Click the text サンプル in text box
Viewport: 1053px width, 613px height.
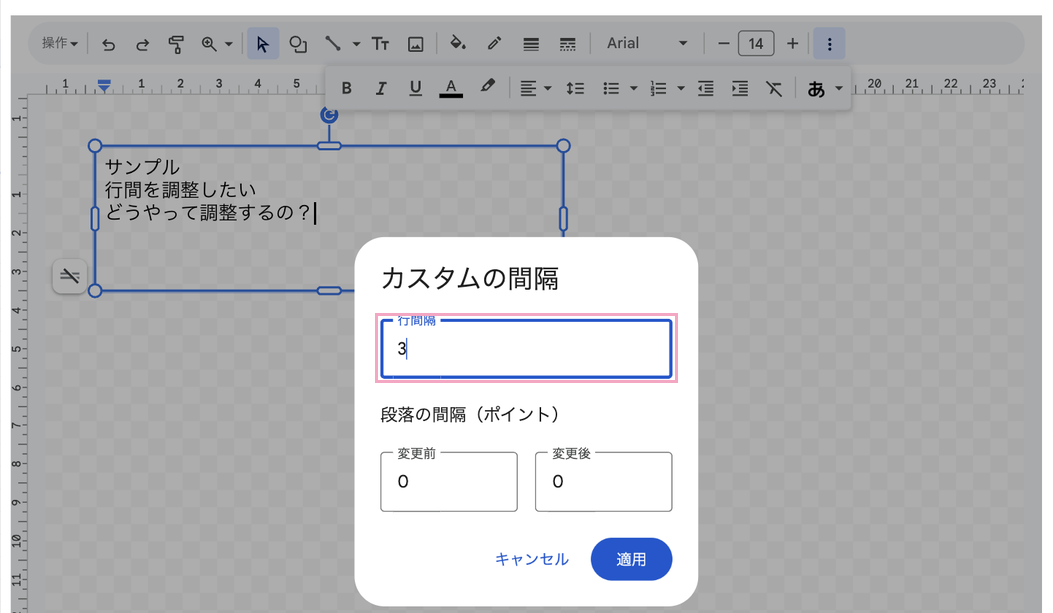(142, 167)
